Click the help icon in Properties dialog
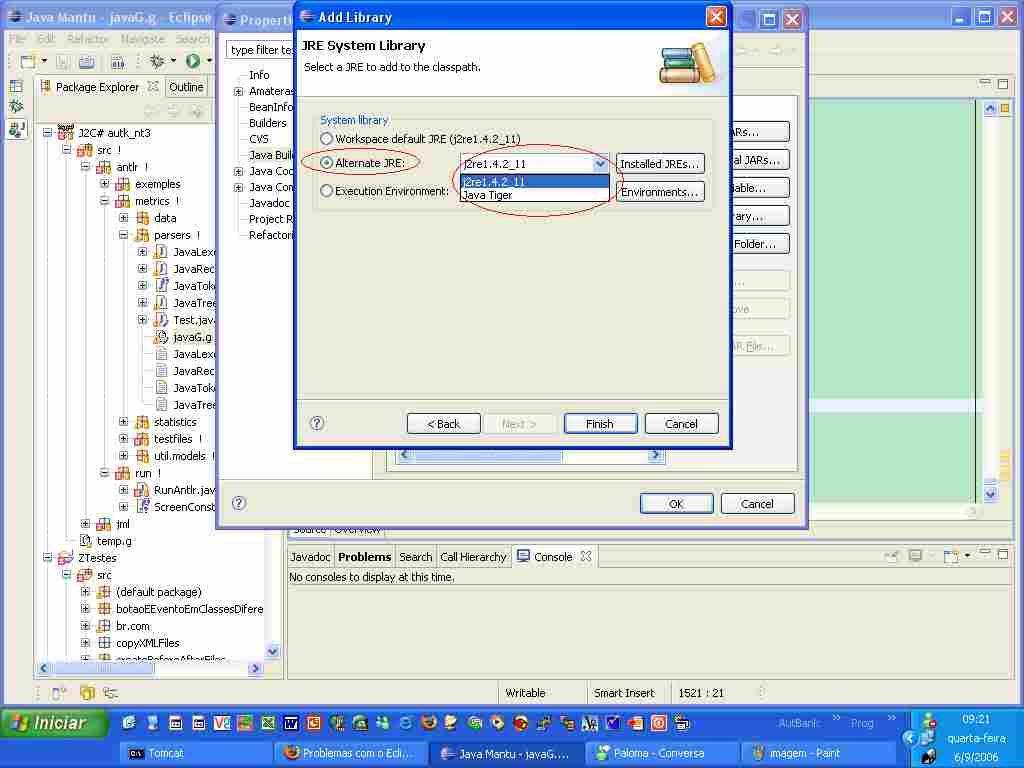Screen dimensions: 1024x768 pos(239,503)
